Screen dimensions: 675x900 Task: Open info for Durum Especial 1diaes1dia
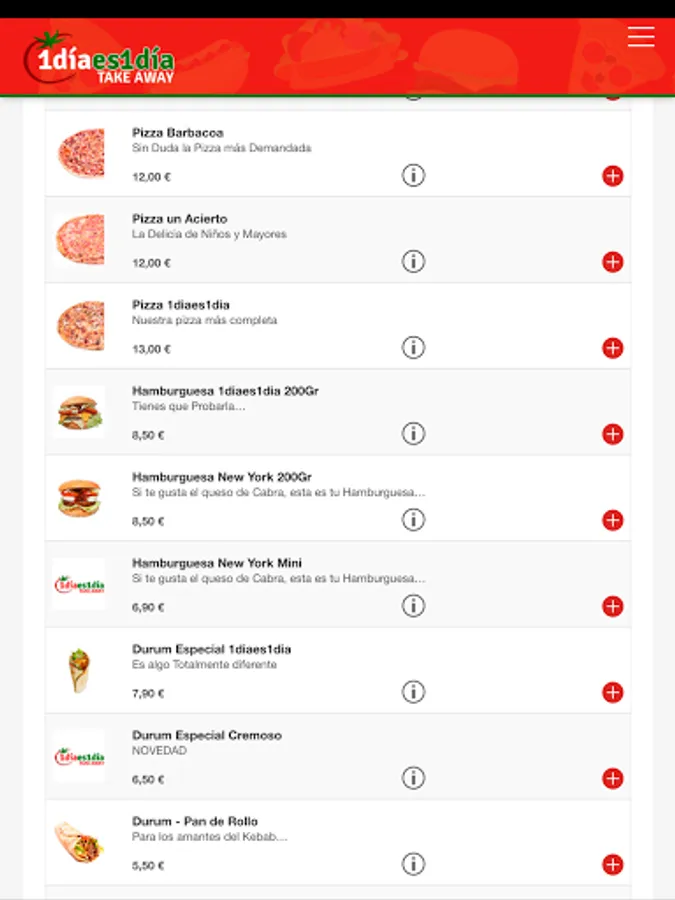pyautogui.click(x=413, y=691)
